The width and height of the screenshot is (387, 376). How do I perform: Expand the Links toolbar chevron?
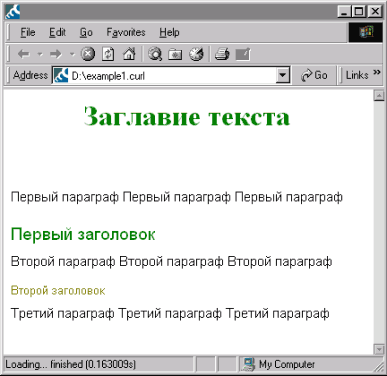pyautogui.click(x=377, y=72)
